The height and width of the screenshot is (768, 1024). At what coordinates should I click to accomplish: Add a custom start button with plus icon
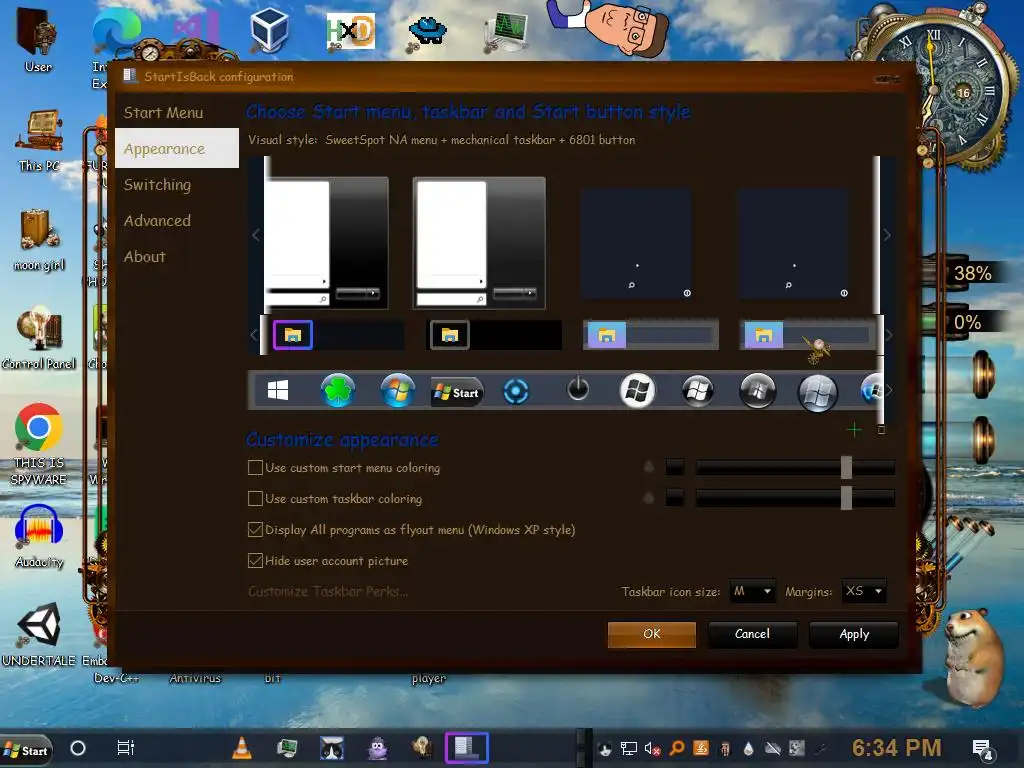[854, 430]
